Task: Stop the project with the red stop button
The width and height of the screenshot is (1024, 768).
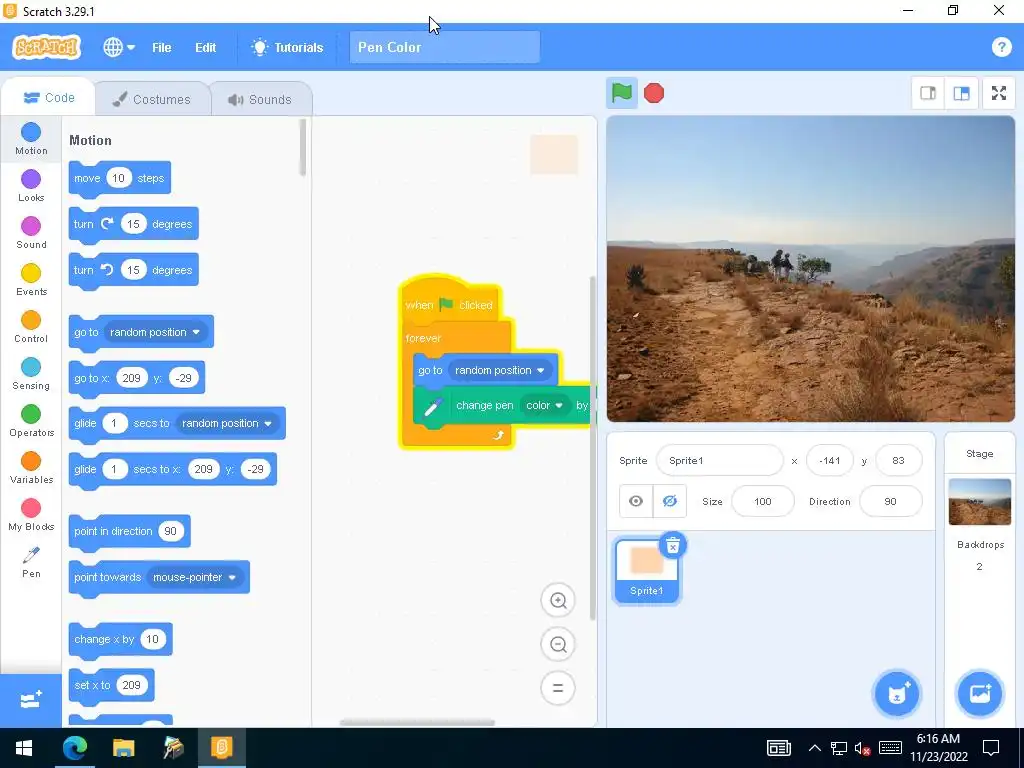Action: coord(654,93)
